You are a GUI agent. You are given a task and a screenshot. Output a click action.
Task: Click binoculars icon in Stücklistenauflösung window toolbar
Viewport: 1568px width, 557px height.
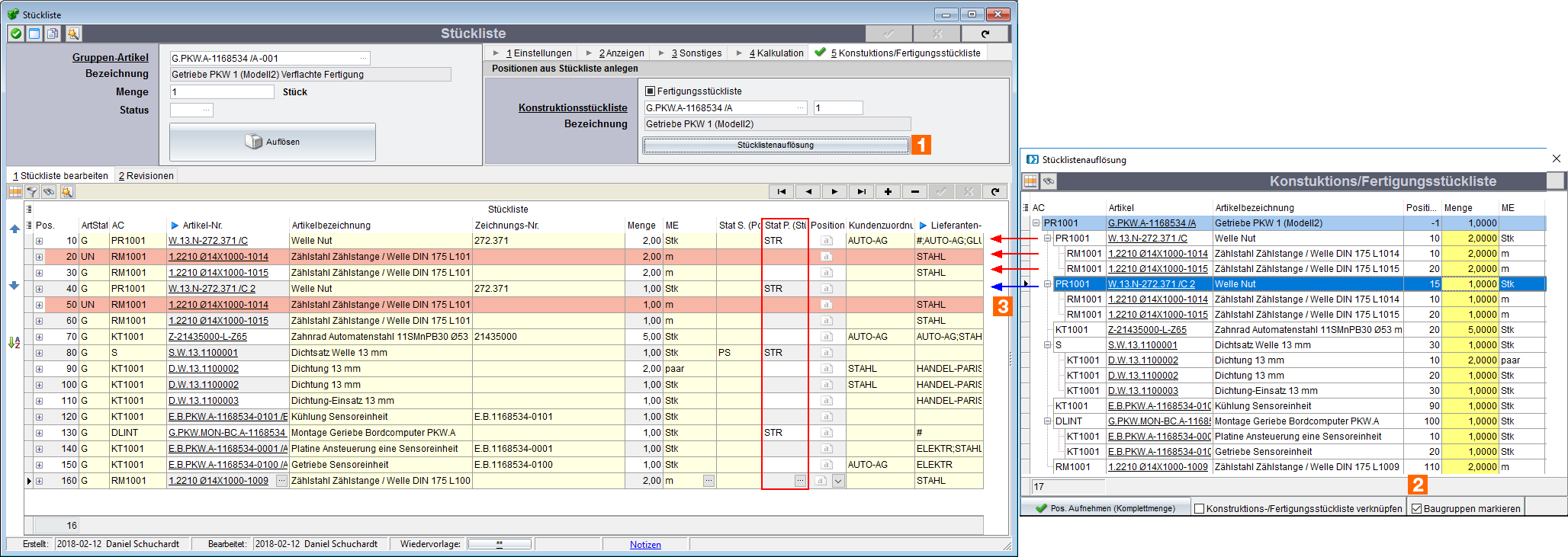1049,181
